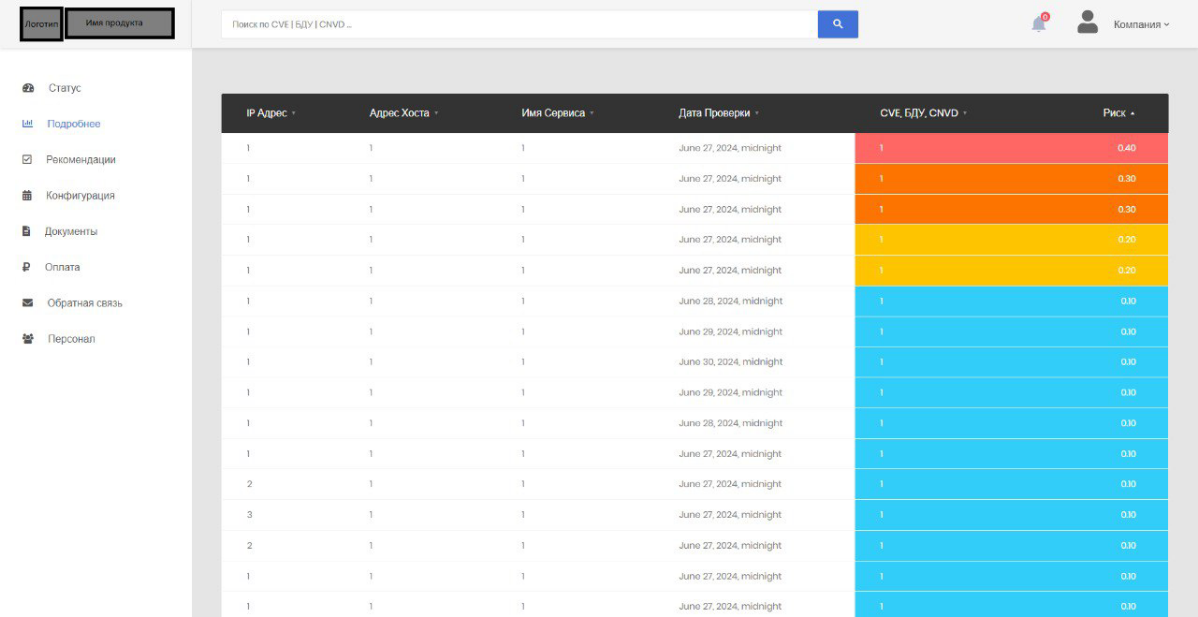Click the envelope icon beside Обратная связь
The height and width of the screenshot is (617, 1198).
[x=28, y=303]
